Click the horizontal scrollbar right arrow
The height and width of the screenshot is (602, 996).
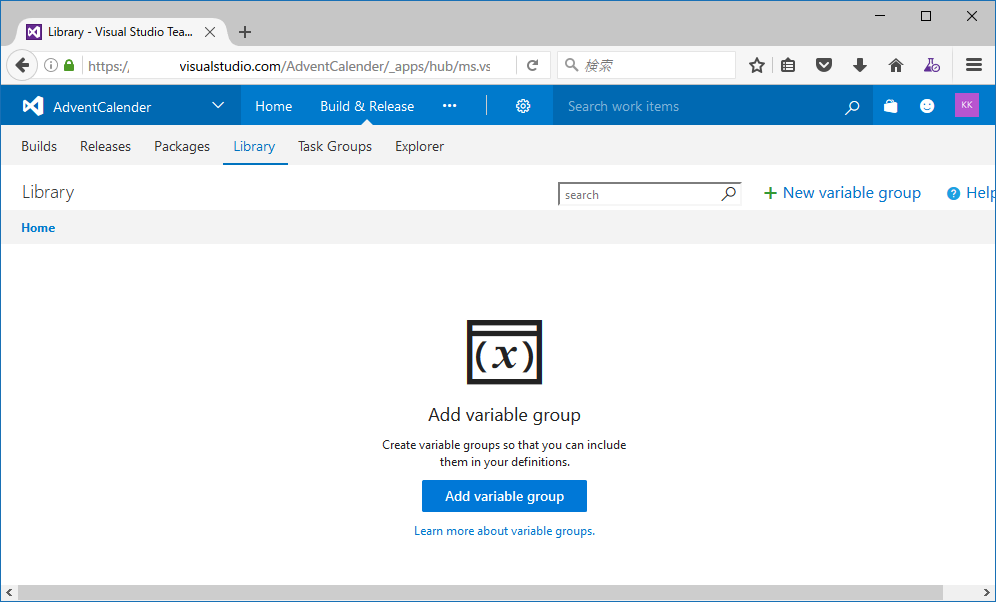(x=986, y=592)
